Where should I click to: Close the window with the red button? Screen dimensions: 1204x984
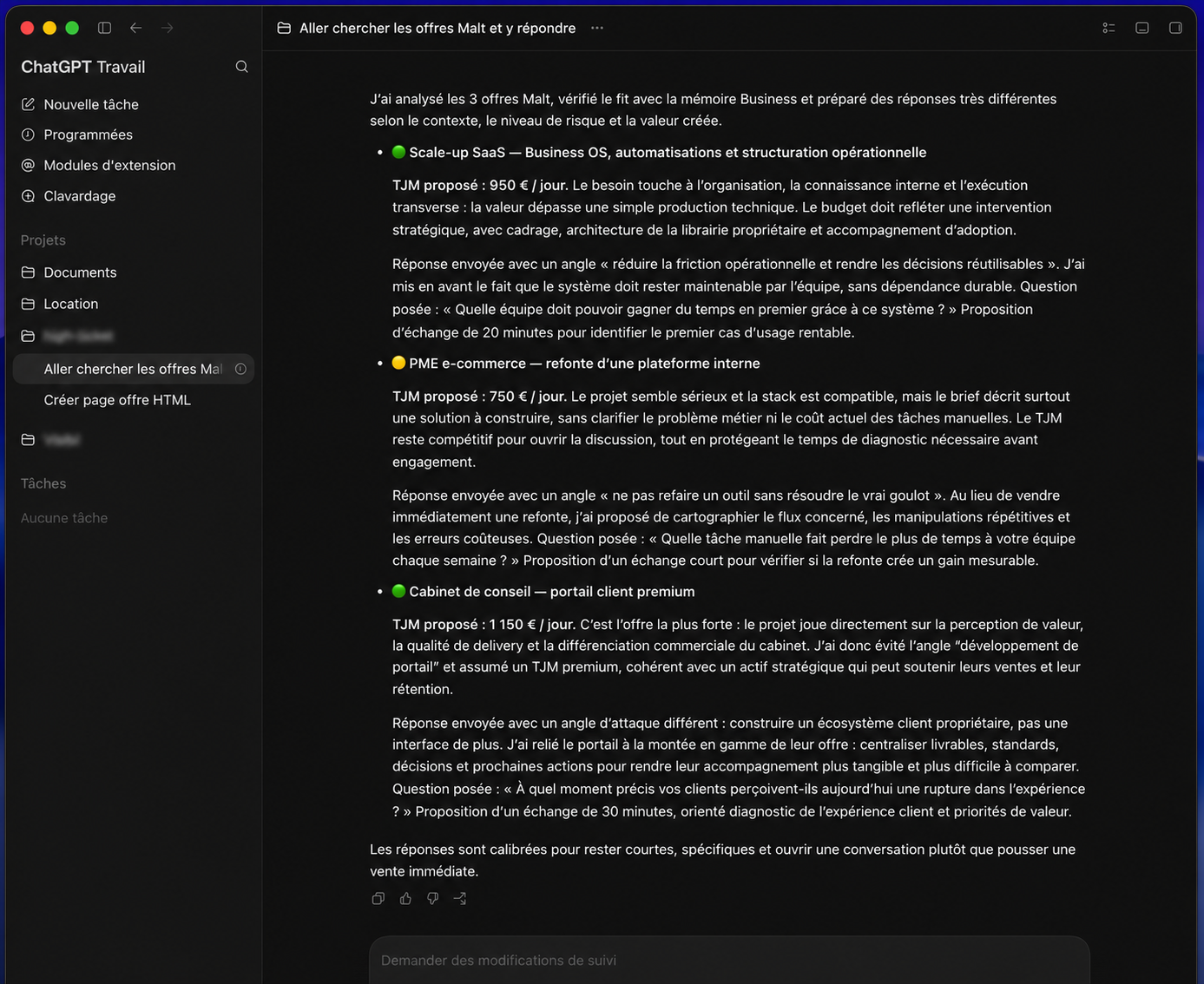click(x=27, y=28)
